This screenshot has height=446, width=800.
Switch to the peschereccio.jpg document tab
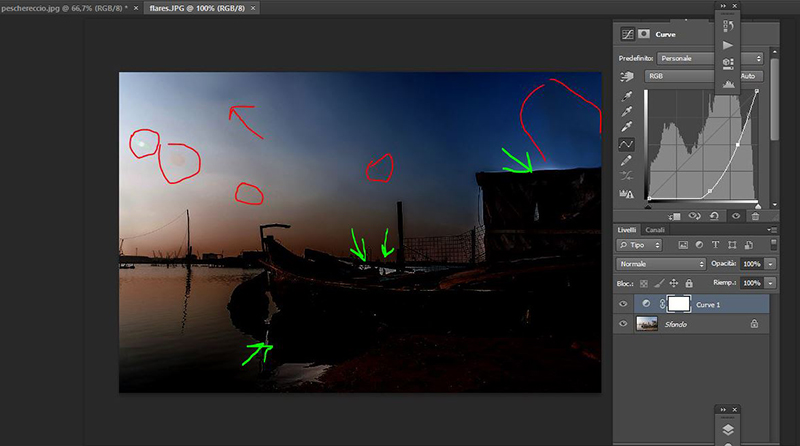click(x=68, y=7)
